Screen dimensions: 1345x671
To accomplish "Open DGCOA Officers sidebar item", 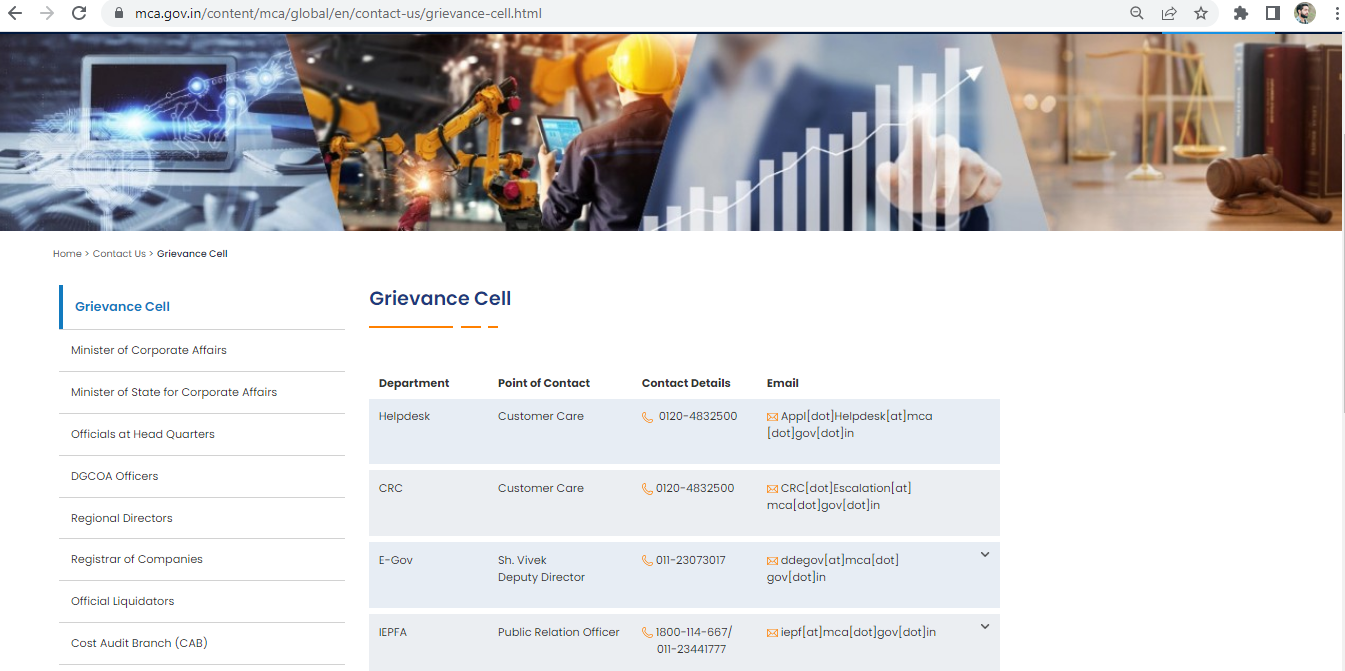I will click(202, 476).
